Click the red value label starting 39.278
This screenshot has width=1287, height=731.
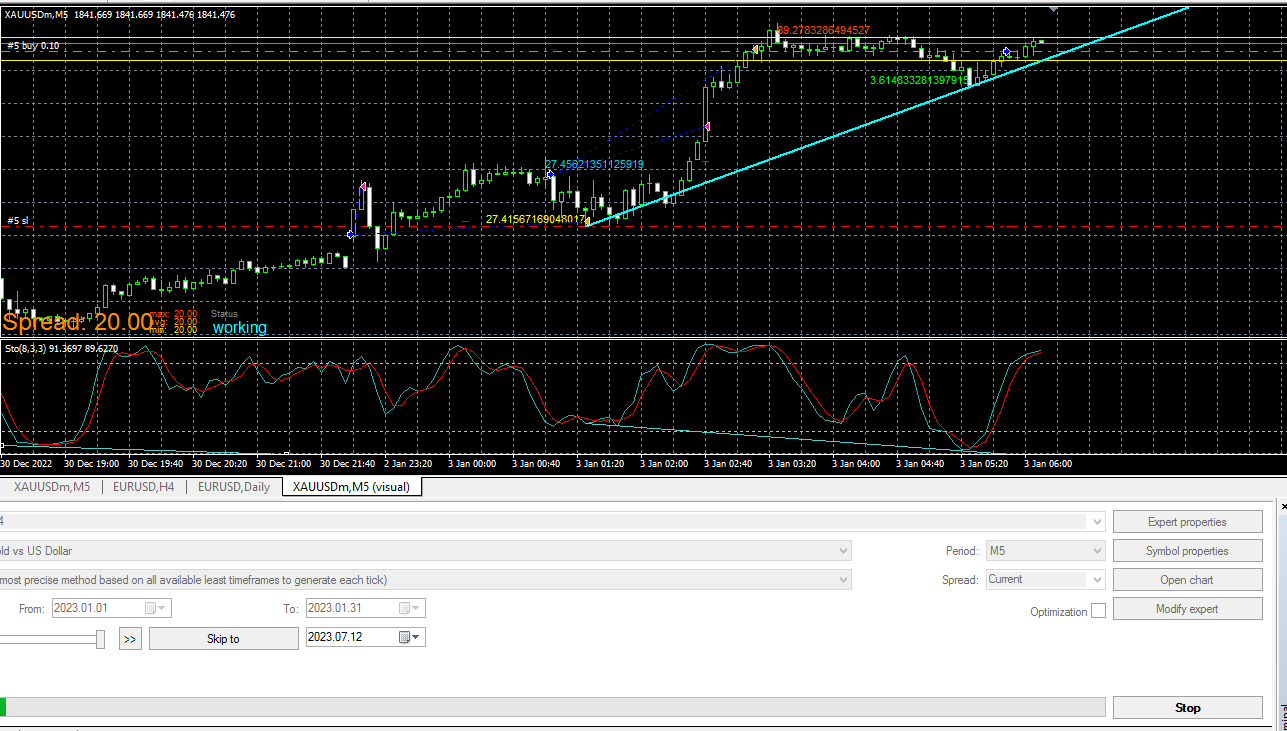click(x=823, y=30)
